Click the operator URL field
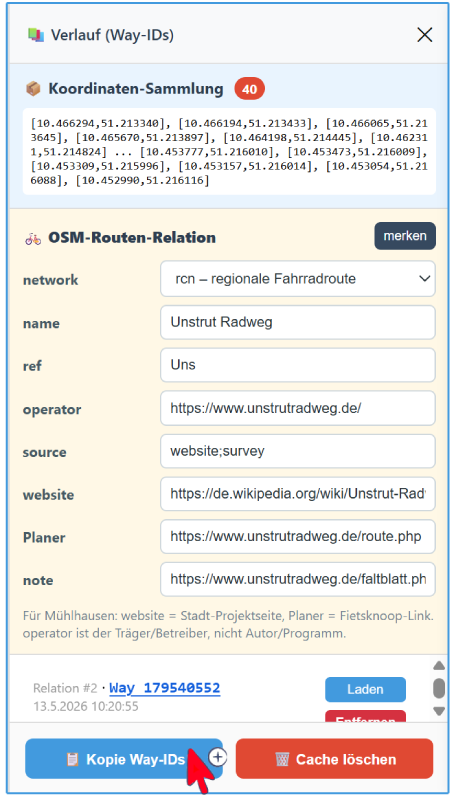Screen dimensions: 456x800 click(x=298, y=408)
